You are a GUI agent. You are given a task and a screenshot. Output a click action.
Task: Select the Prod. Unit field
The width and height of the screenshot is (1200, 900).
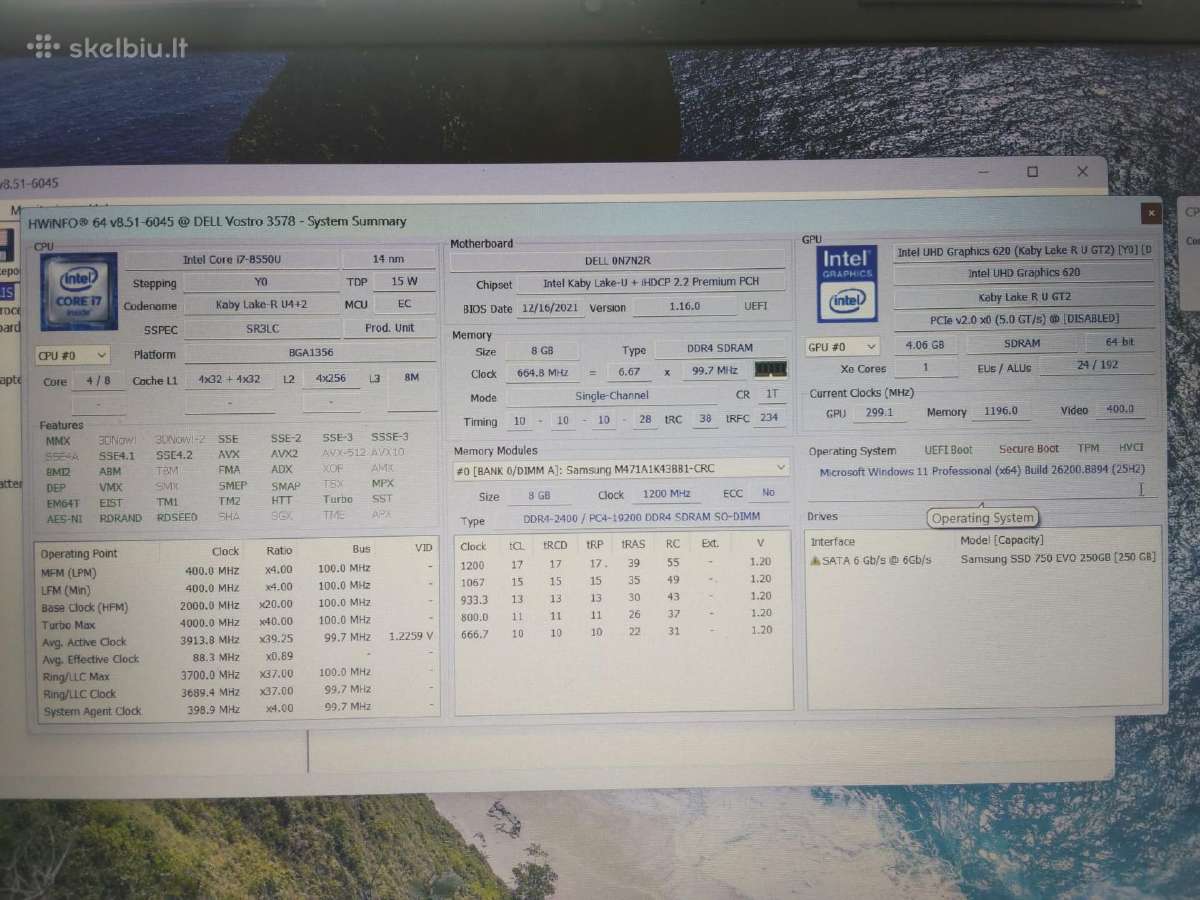pyautogui.click(x=389, y=327)
